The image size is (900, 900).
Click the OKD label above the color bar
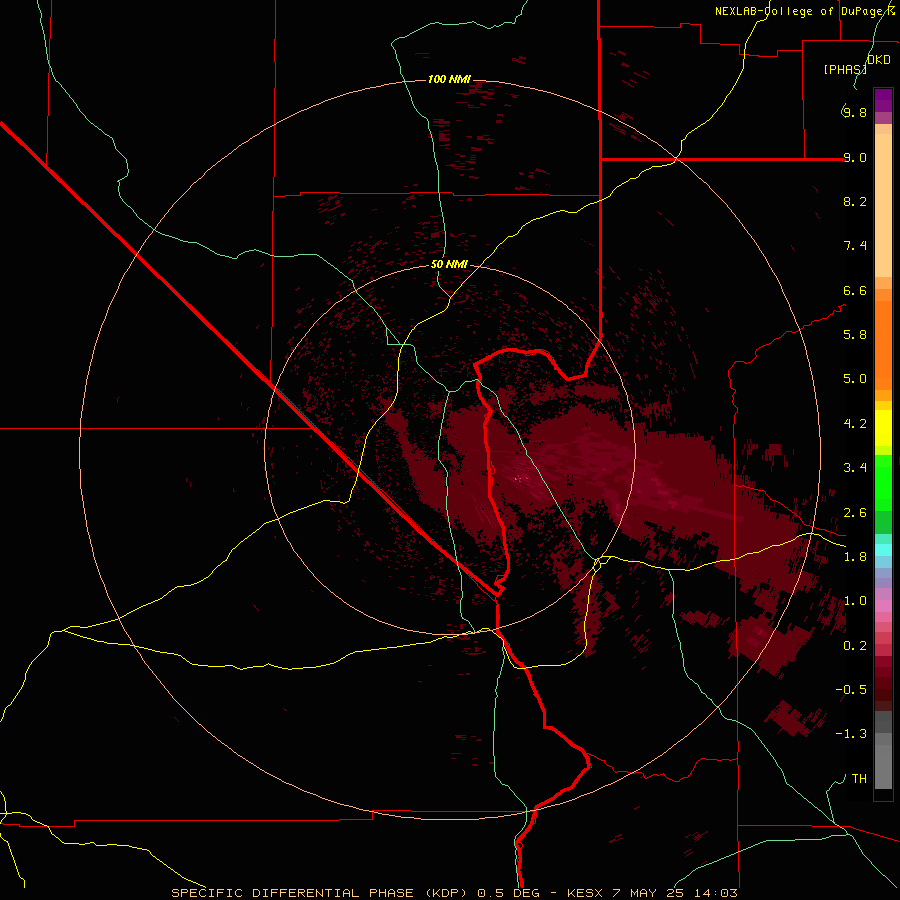pyautogui.click(x=879, y=60)
